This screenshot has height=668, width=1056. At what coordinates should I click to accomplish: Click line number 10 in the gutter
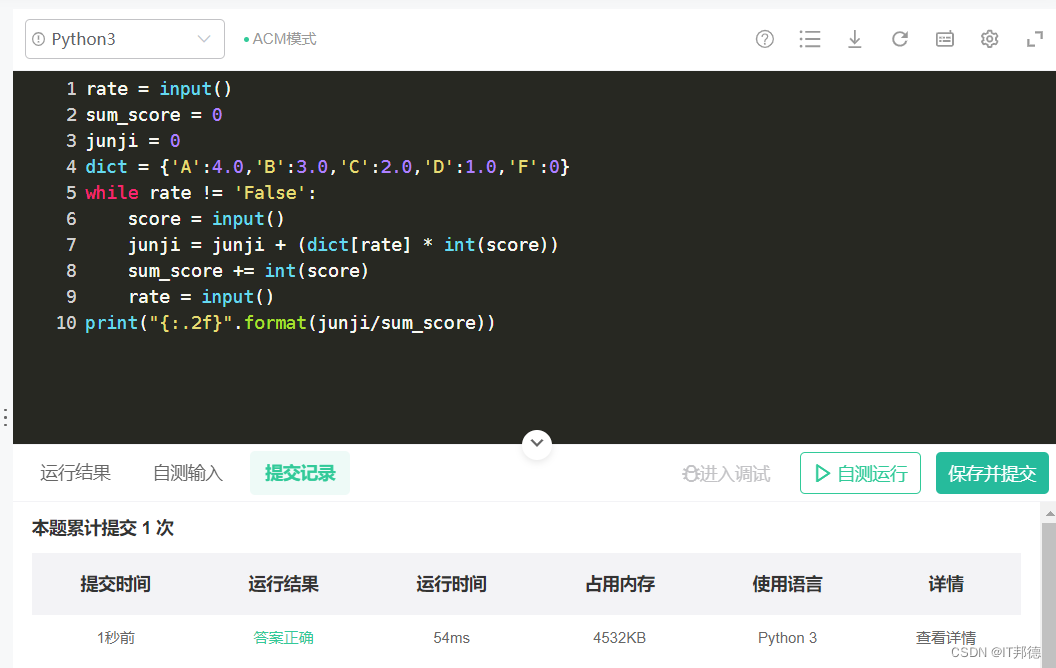(x=66, y=323)
